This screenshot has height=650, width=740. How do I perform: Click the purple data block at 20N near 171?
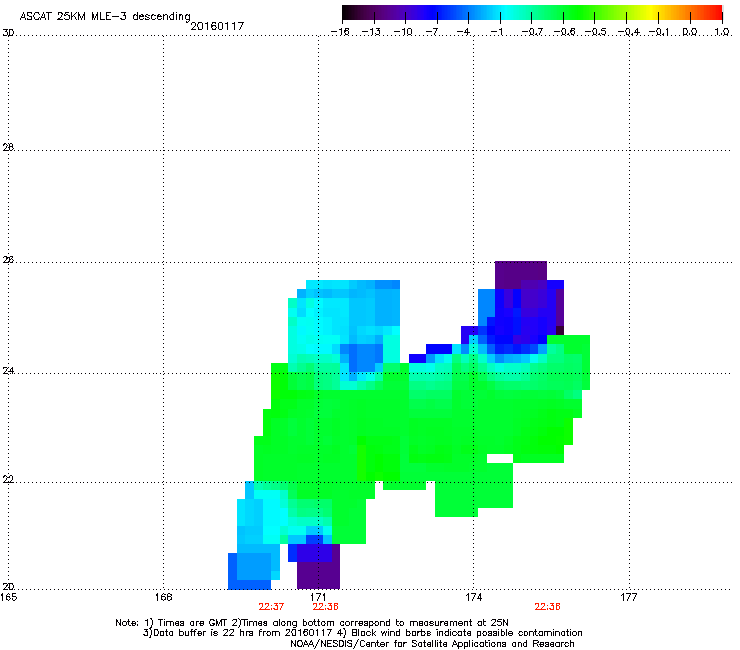318,575
